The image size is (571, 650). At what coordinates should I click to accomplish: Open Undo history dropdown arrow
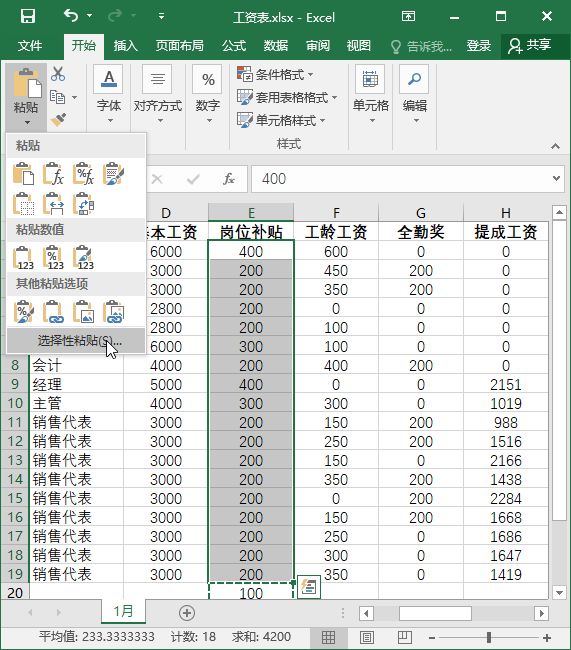(x=89, y=16)
